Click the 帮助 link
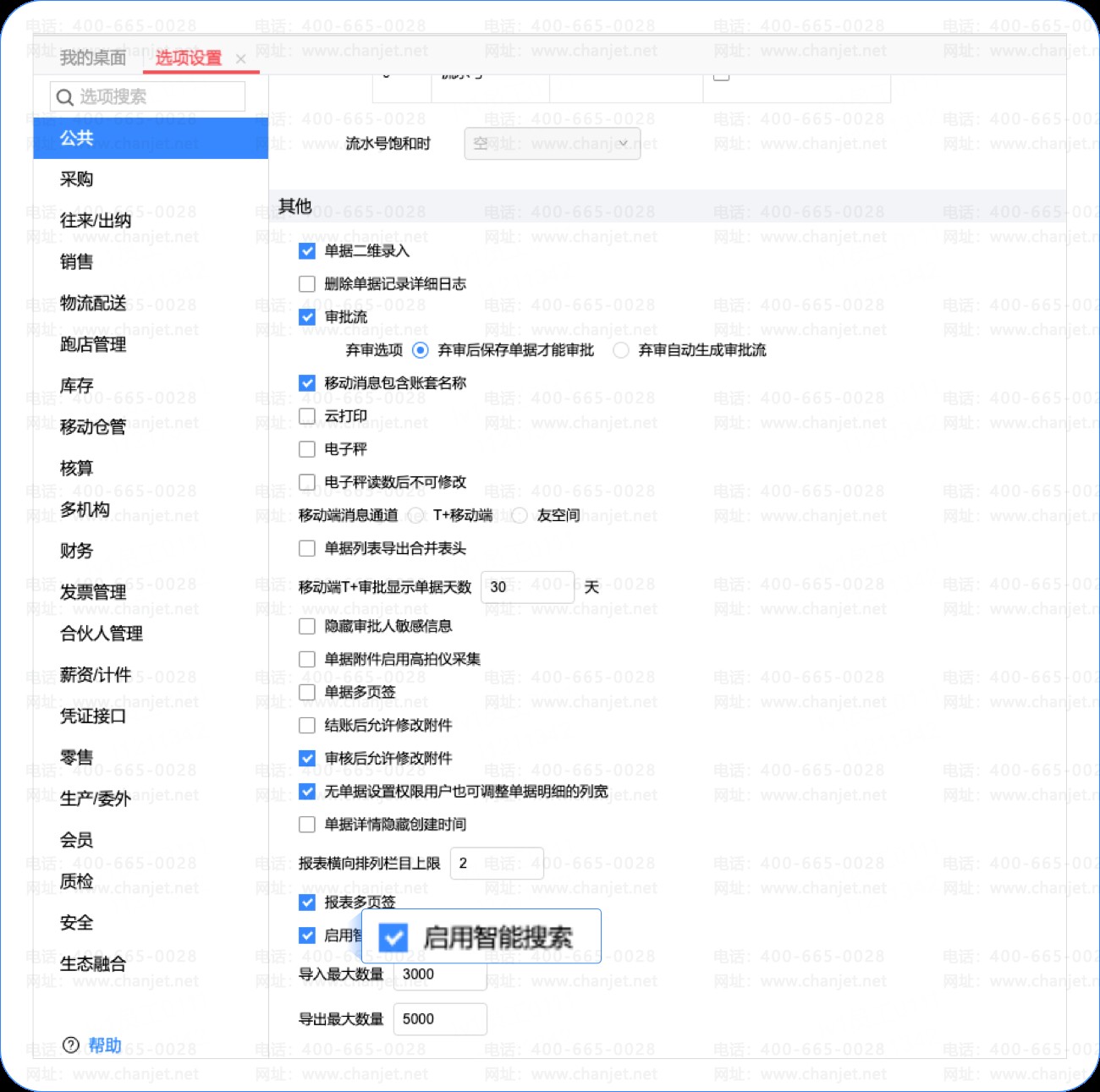 tap(105, 1045)
